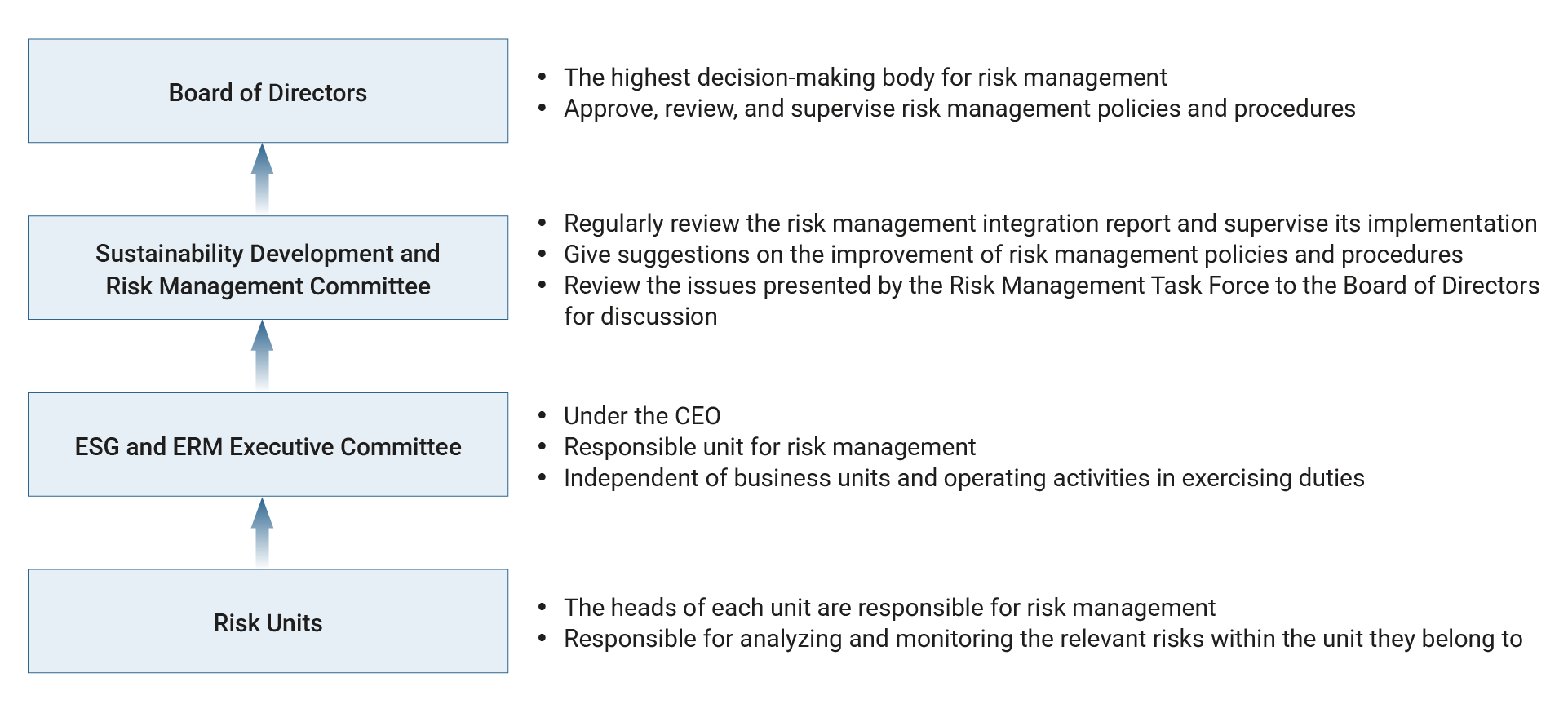Click "Responsible unit for risk management" text

(x=769, y=447)
